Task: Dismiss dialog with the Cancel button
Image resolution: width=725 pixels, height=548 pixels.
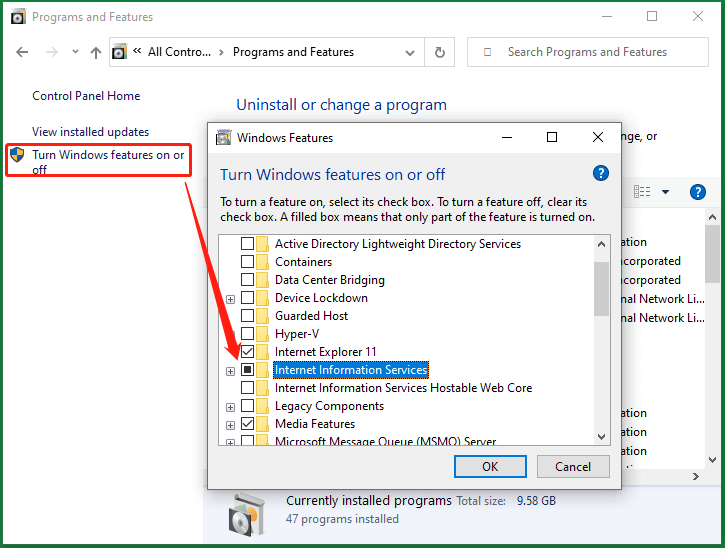Action: click(573, 467)
